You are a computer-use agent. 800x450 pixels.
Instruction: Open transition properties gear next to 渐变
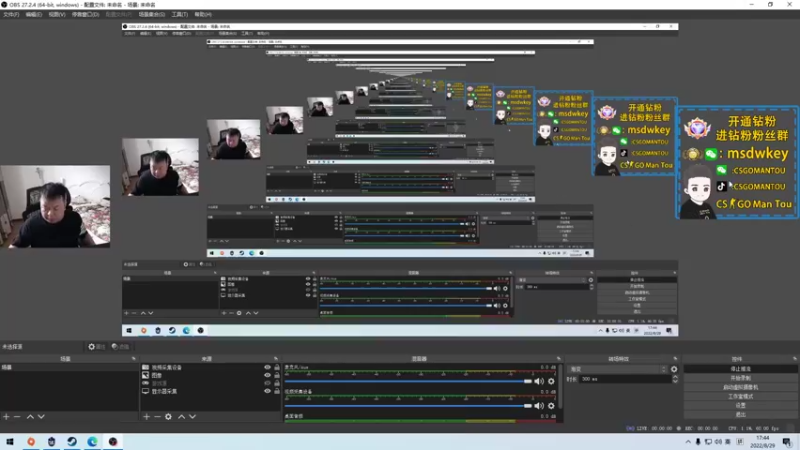point(674,369)
